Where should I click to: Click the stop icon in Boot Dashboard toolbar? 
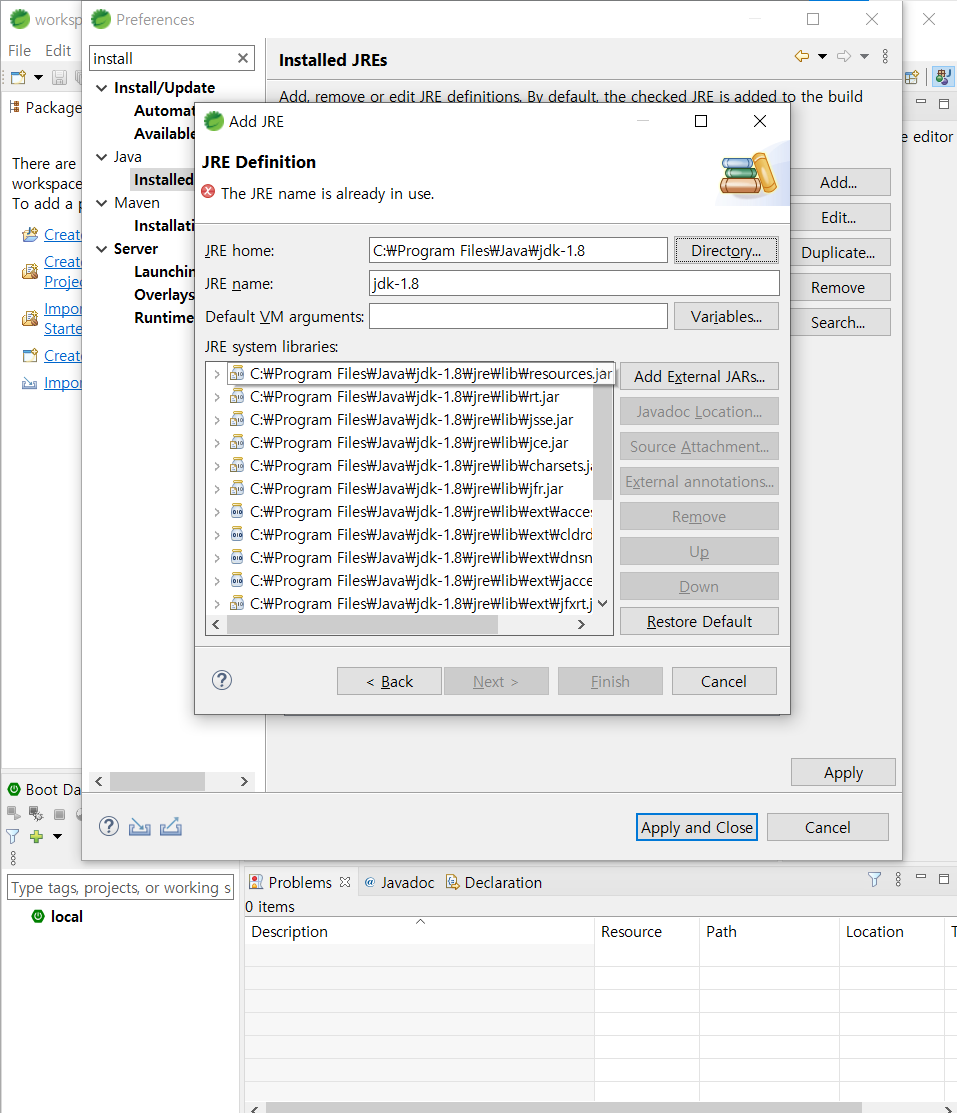click(60, 814)
